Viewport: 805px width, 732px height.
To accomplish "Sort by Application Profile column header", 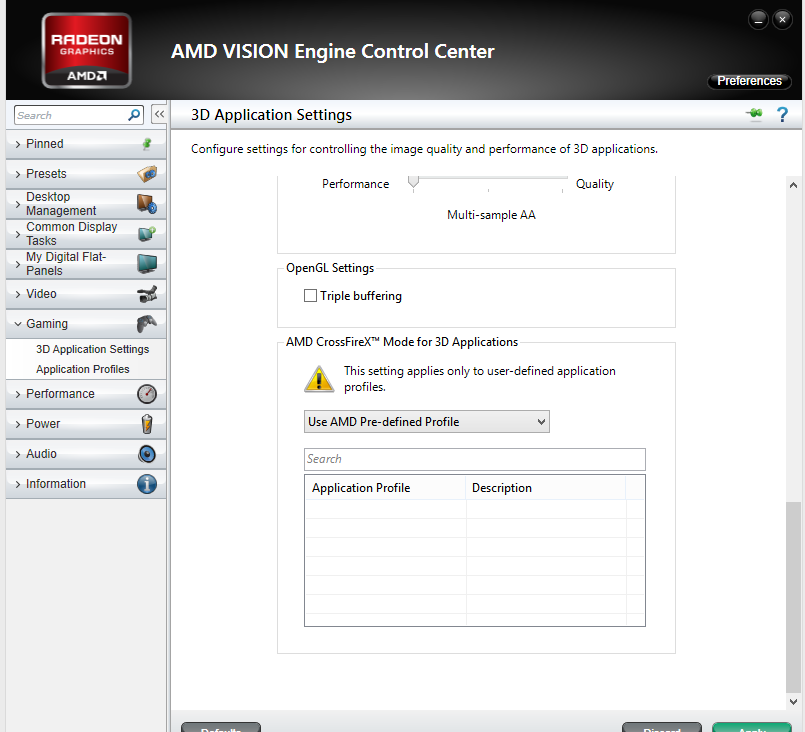I will [x=386, y=488].
